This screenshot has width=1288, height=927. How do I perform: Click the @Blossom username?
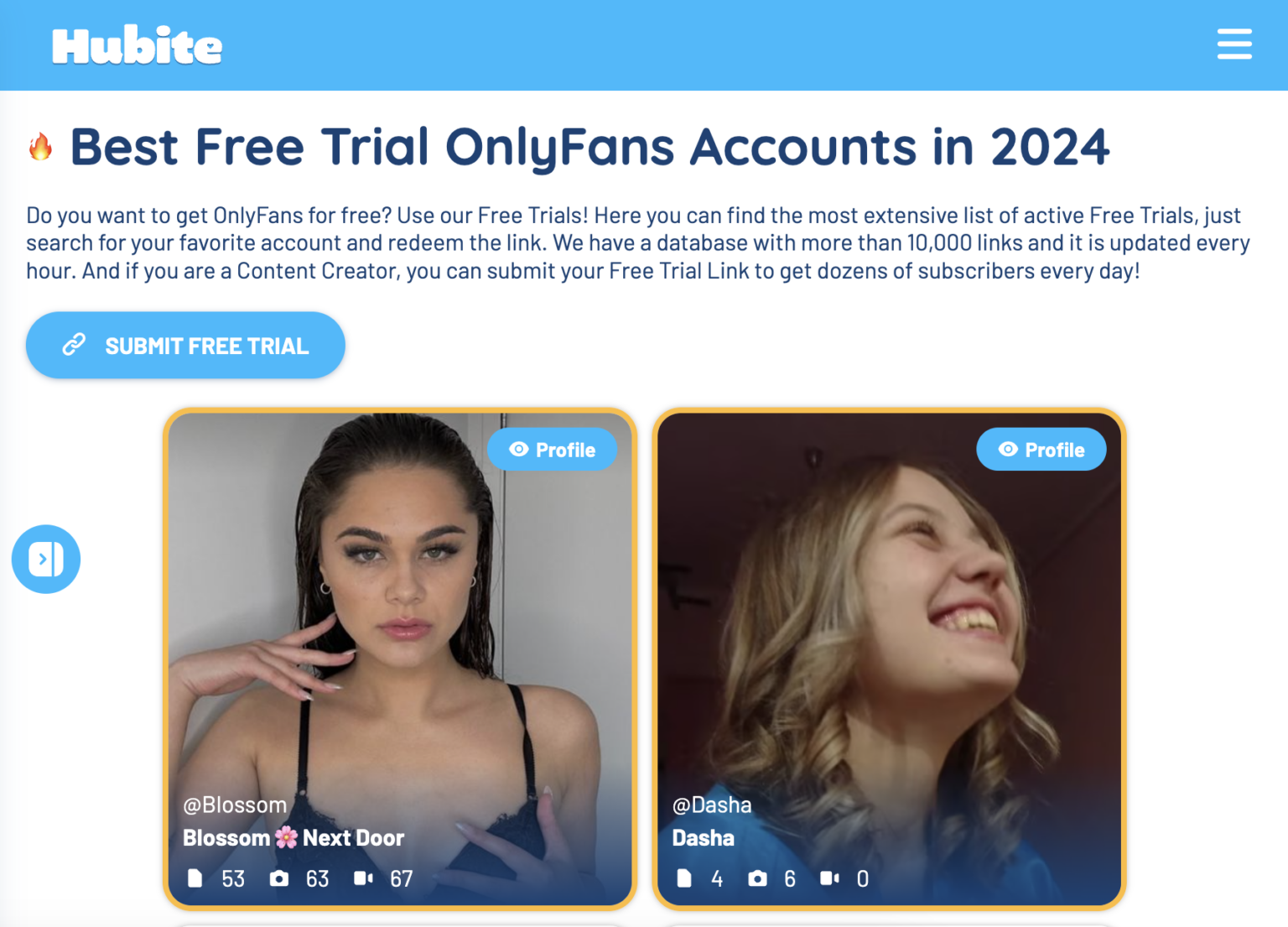coord(235,805)
